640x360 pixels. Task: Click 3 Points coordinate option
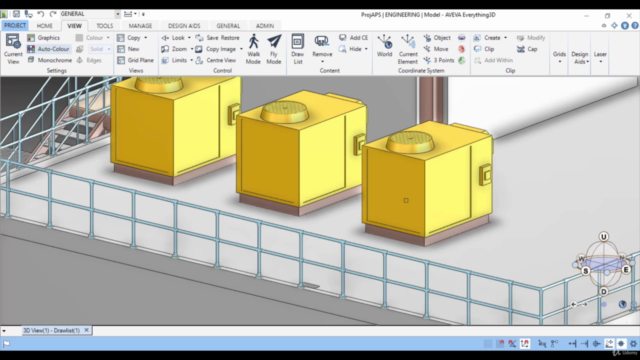tap(439, 60)
